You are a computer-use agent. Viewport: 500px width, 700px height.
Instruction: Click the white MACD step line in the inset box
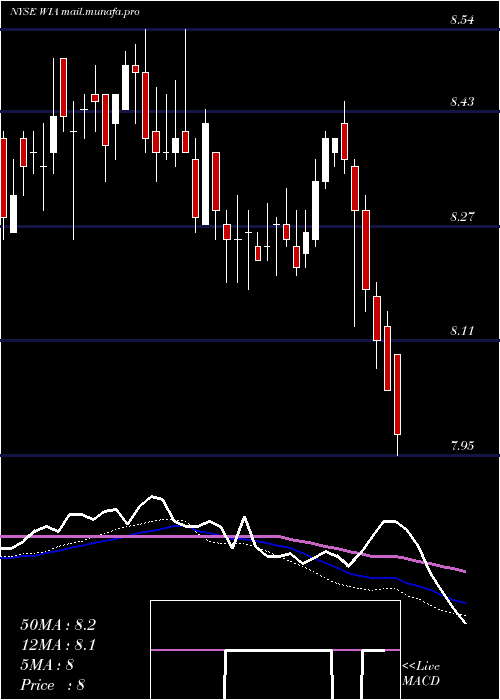304,674
